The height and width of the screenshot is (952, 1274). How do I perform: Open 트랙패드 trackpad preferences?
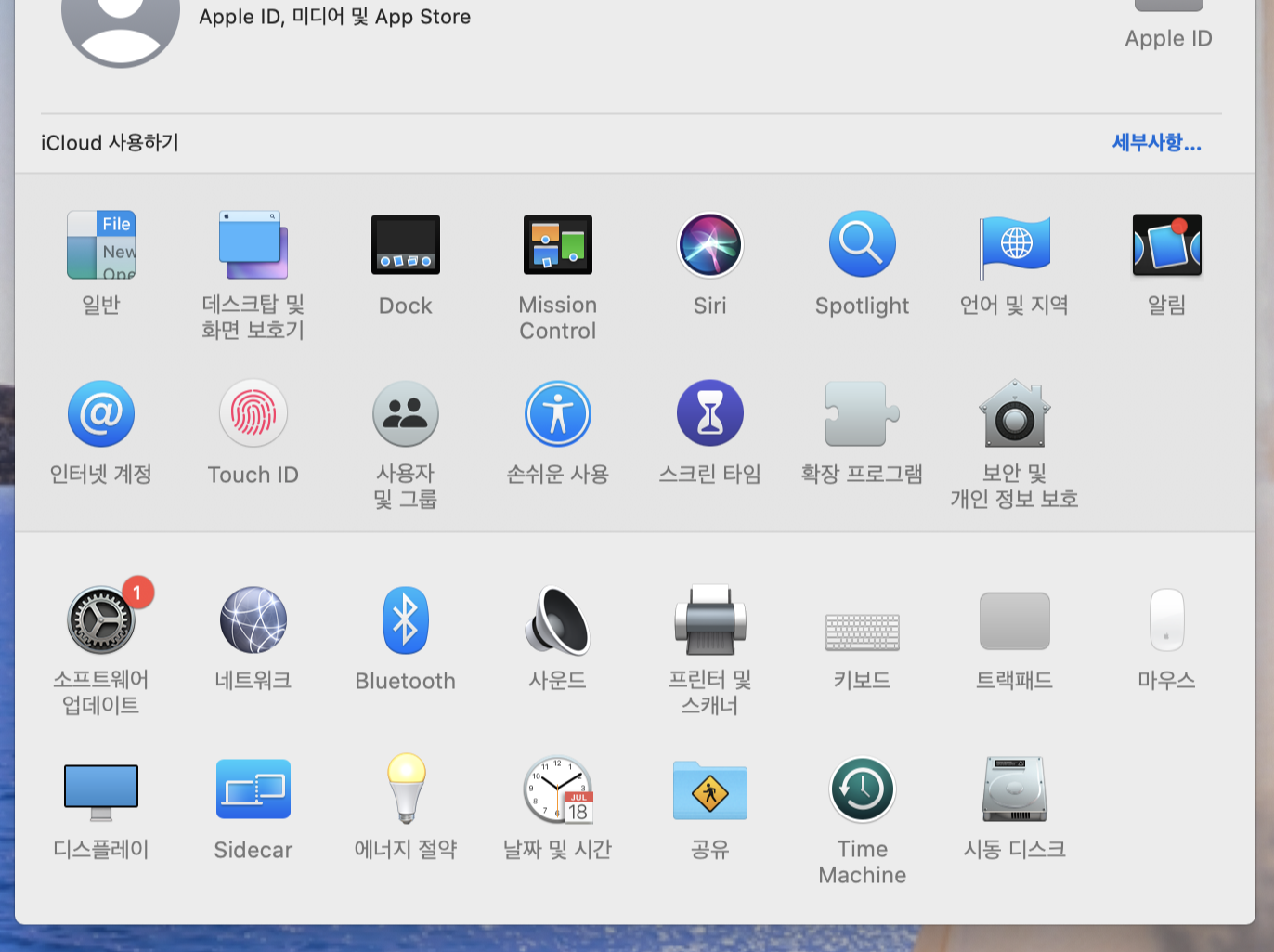pos(1015,621)
